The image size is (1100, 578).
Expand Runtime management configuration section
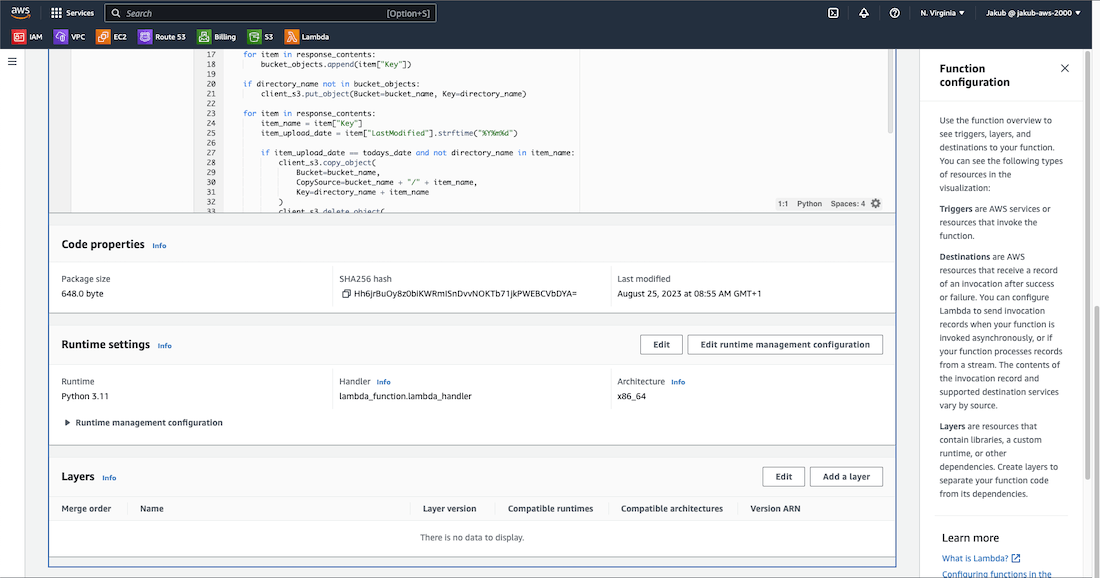pyautogui.click(x=67, y=423)
